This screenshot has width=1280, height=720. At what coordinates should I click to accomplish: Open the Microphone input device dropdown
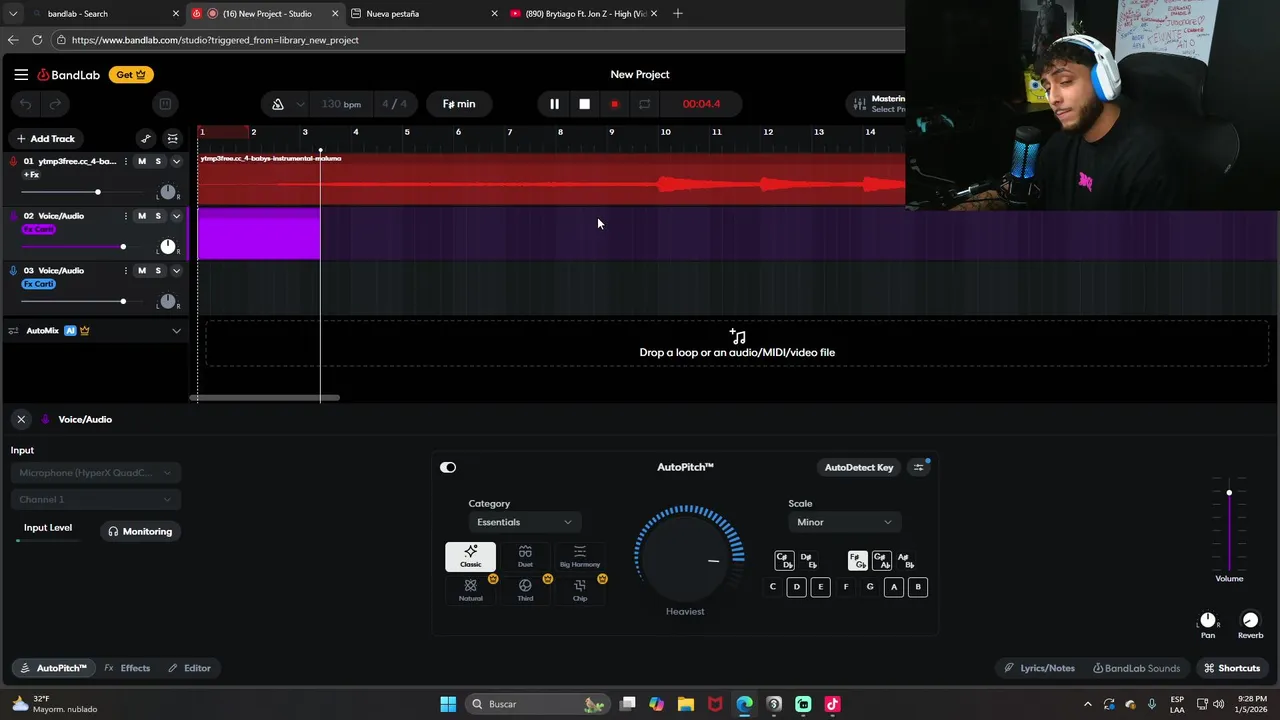coord(95,473)
